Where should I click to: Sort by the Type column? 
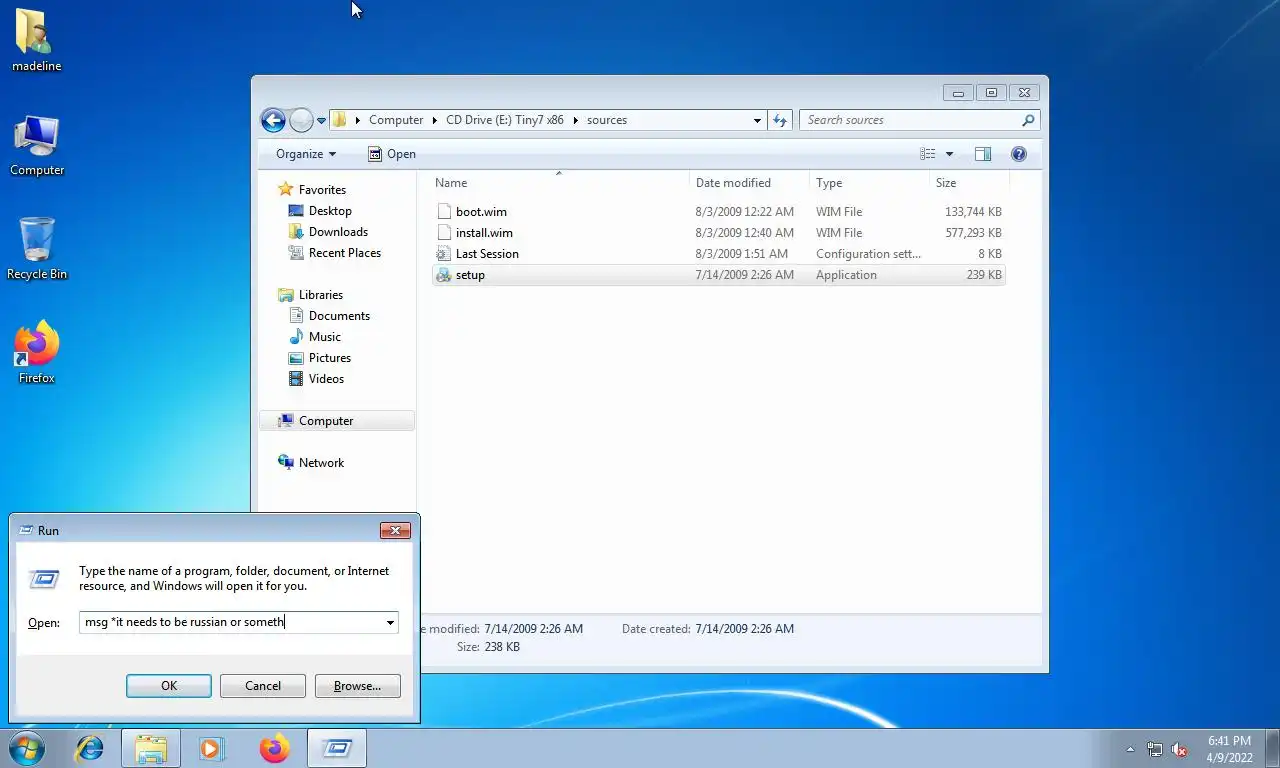click(868, 183)
